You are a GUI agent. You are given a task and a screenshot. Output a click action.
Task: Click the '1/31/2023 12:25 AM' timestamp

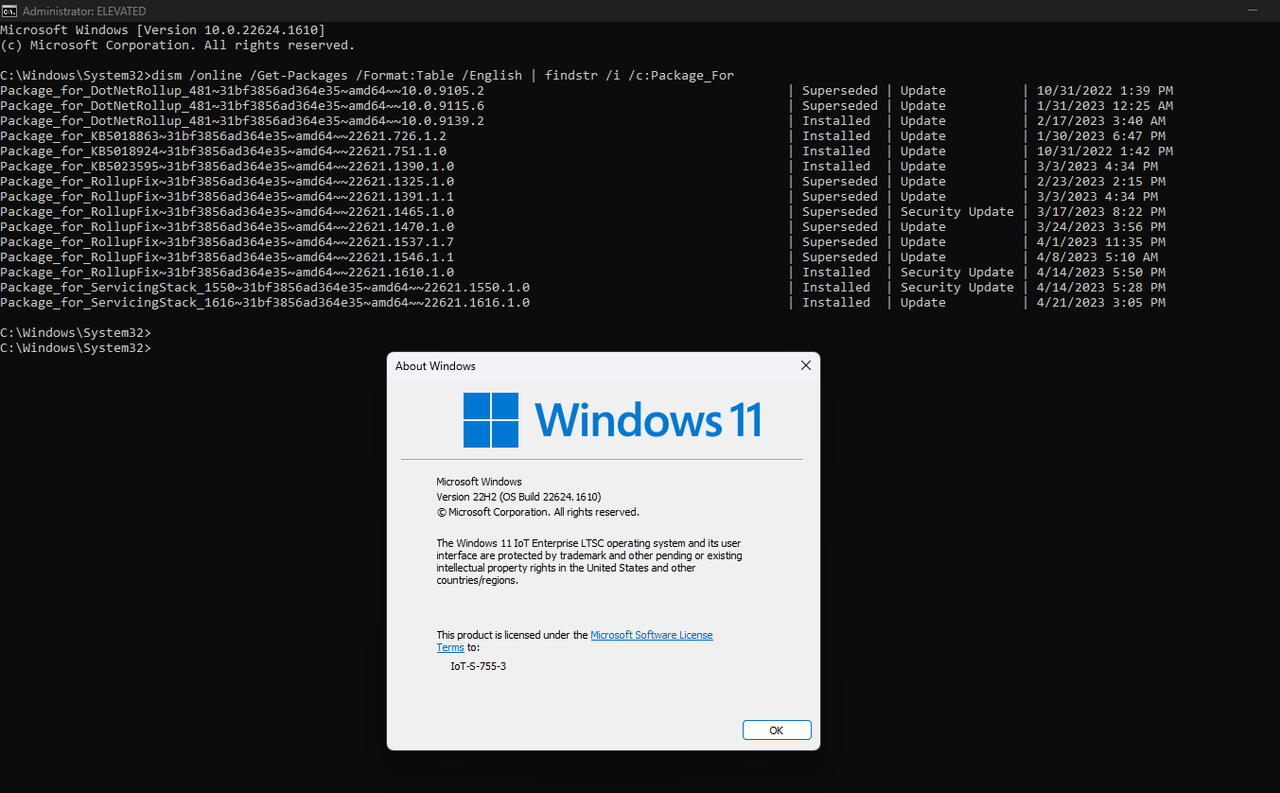click(x=1106, y=106)
